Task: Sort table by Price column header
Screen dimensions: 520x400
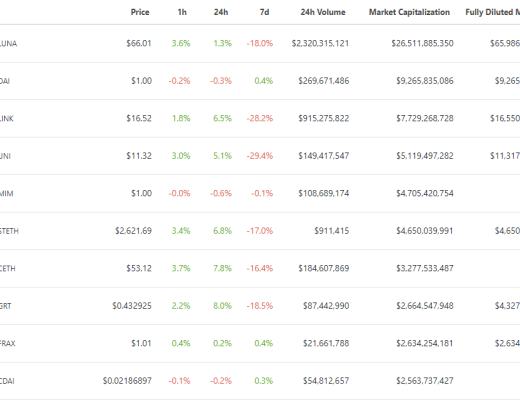Action: pos(140,12)
